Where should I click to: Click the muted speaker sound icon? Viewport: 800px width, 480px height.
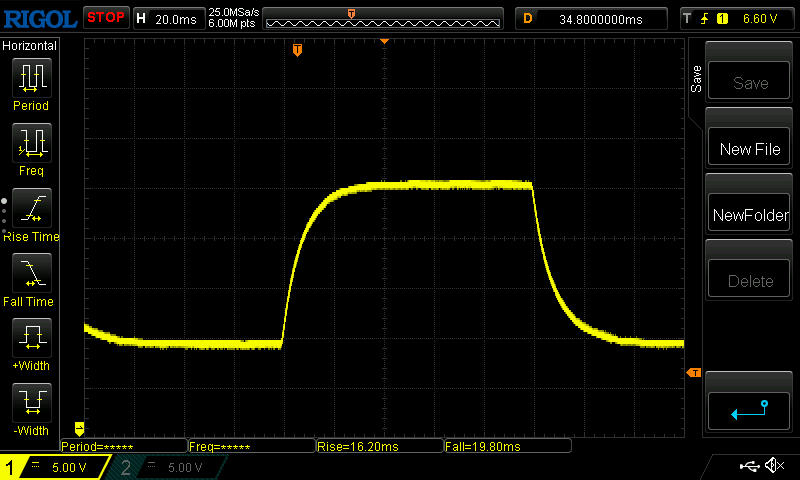coord(774,466)
